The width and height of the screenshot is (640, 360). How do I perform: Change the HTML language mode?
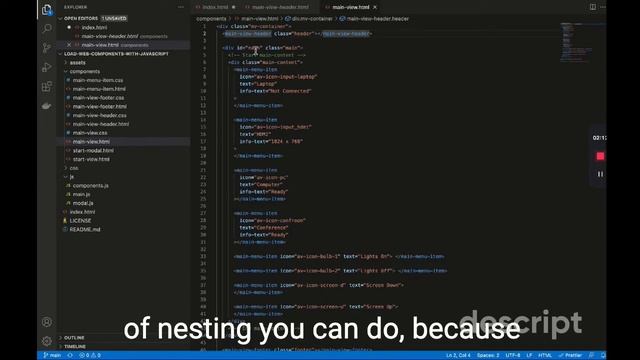pos(545,356)
